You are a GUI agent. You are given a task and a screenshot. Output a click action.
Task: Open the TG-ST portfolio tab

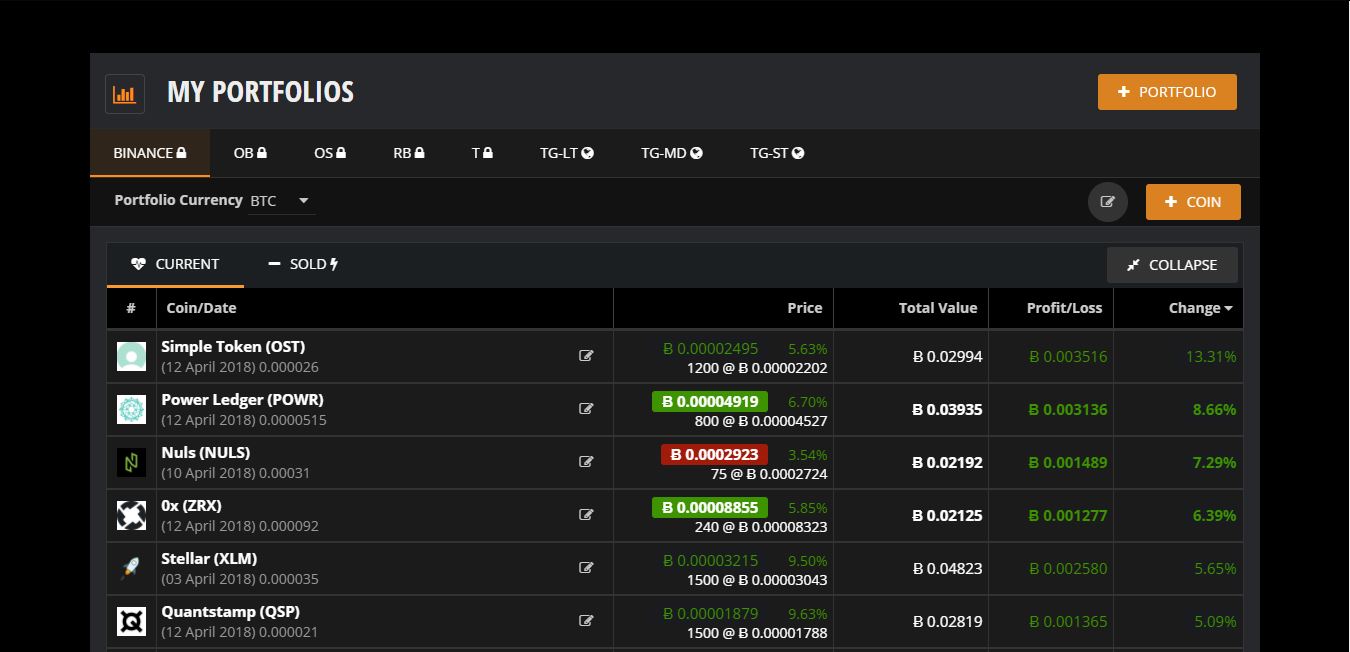coord(777,153)
